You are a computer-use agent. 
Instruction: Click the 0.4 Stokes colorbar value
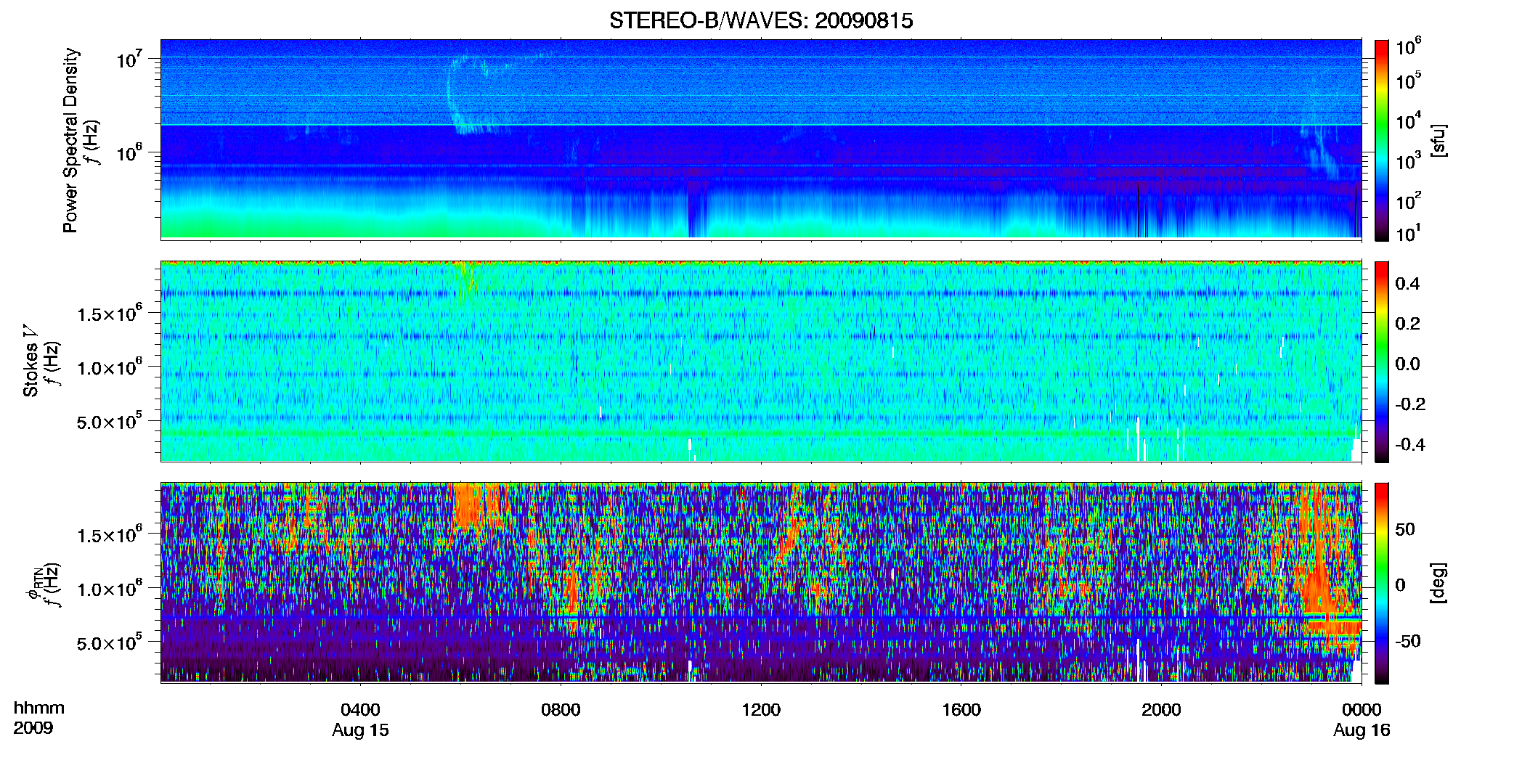tap(1407, 284)
